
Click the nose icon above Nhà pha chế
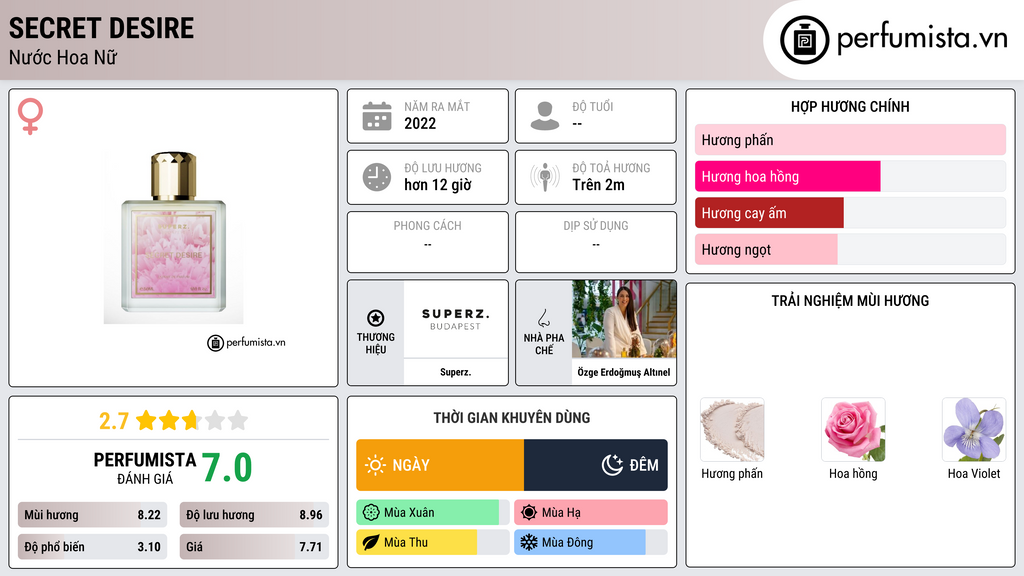point(543,318)
